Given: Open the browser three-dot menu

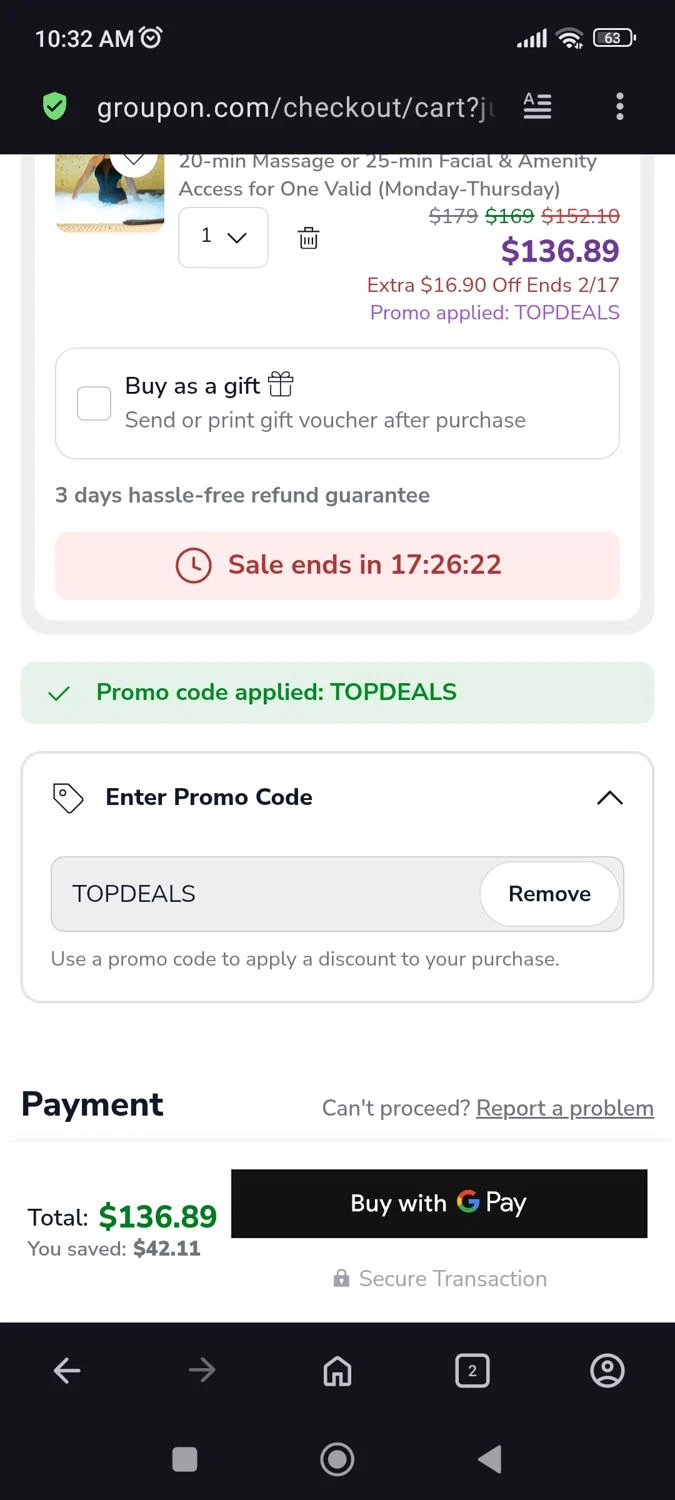Looking at the screenshot, I should tap(620, 106).
